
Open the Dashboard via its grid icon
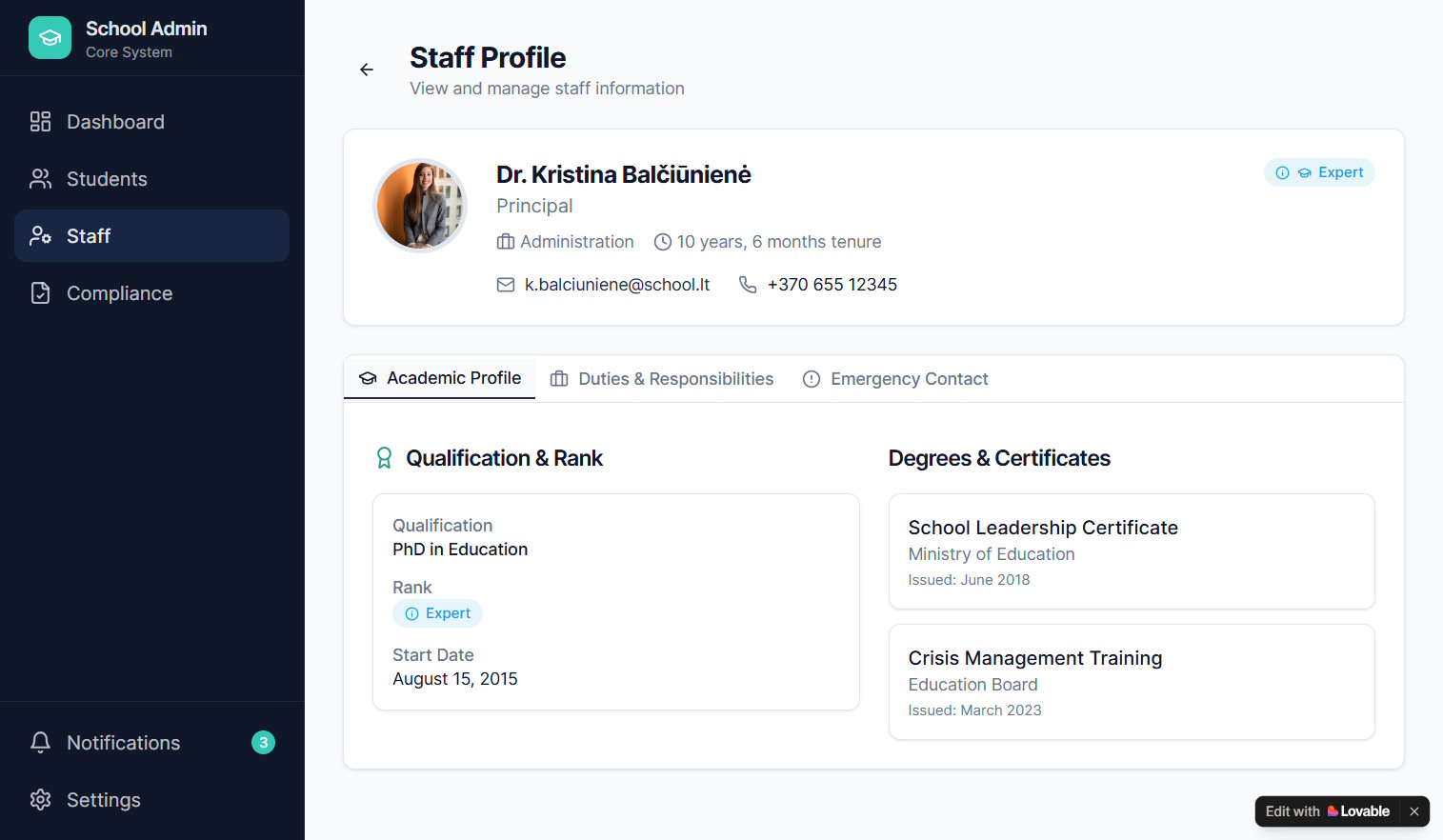click(x=39, y=122)
